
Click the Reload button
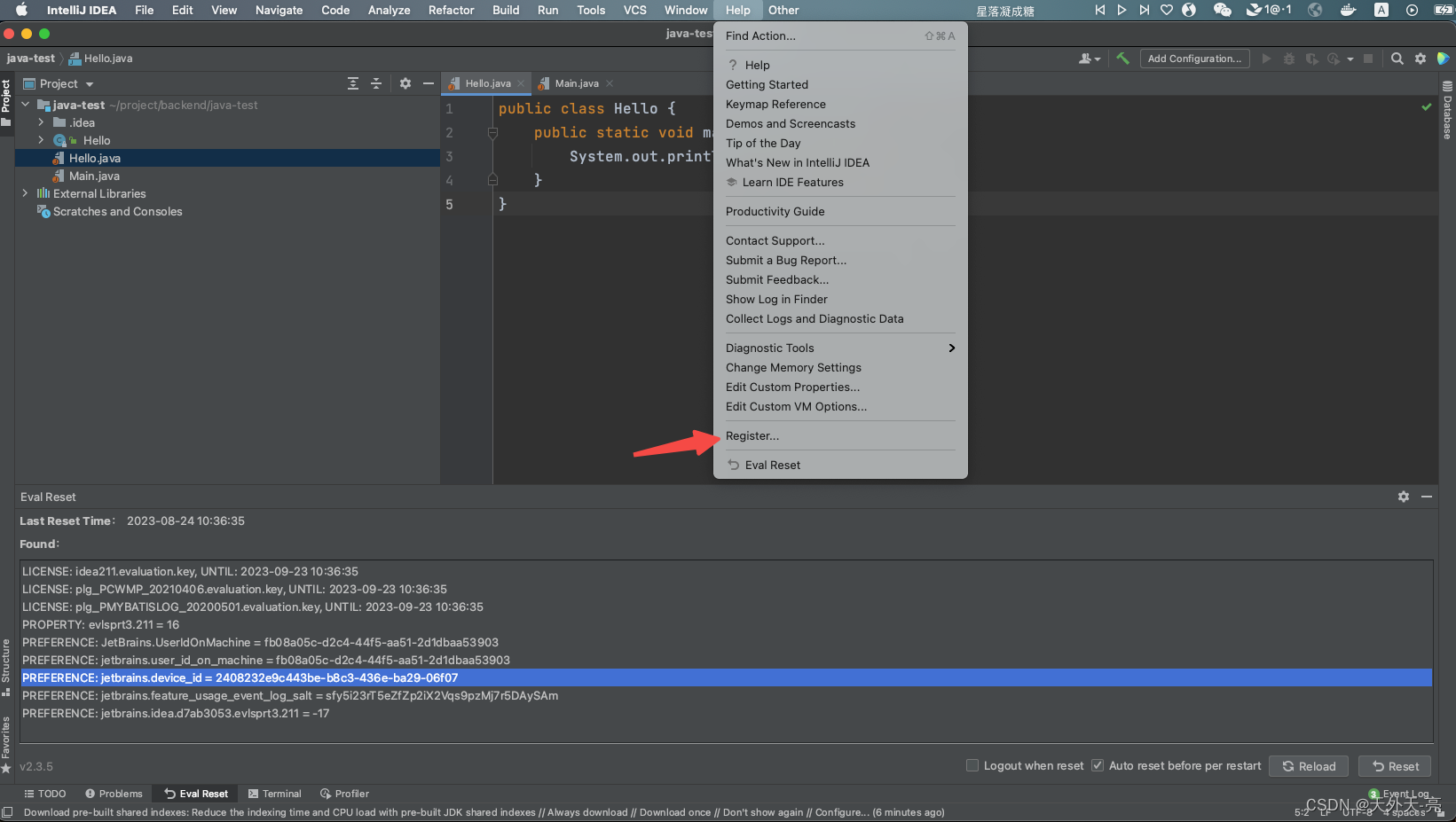(1309, 766)
